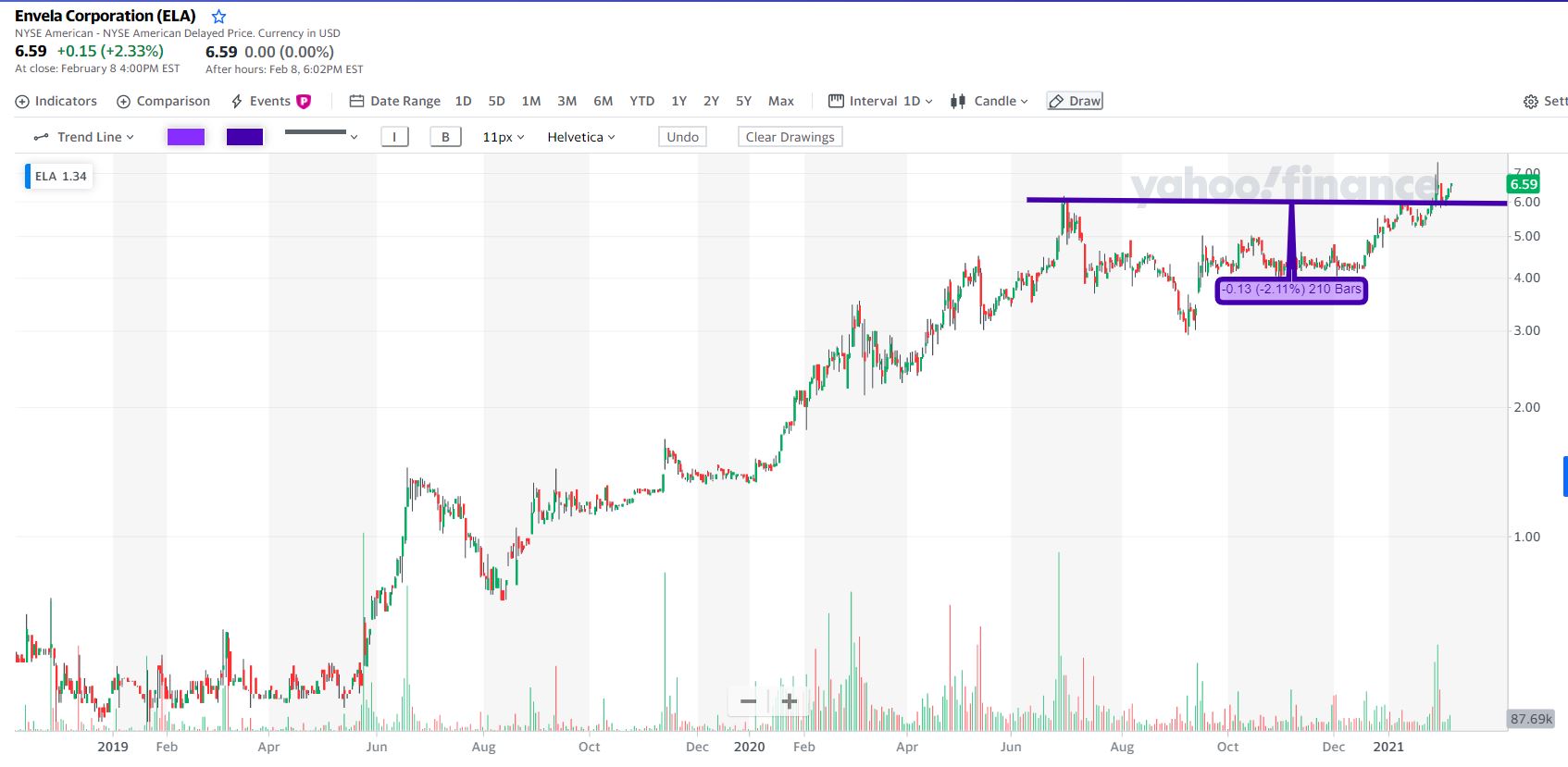Image resolution: width=1568 pixels, height=767 pixels.
Task: Toggle the Draw mode button
Action: (x=1075, y=101)
